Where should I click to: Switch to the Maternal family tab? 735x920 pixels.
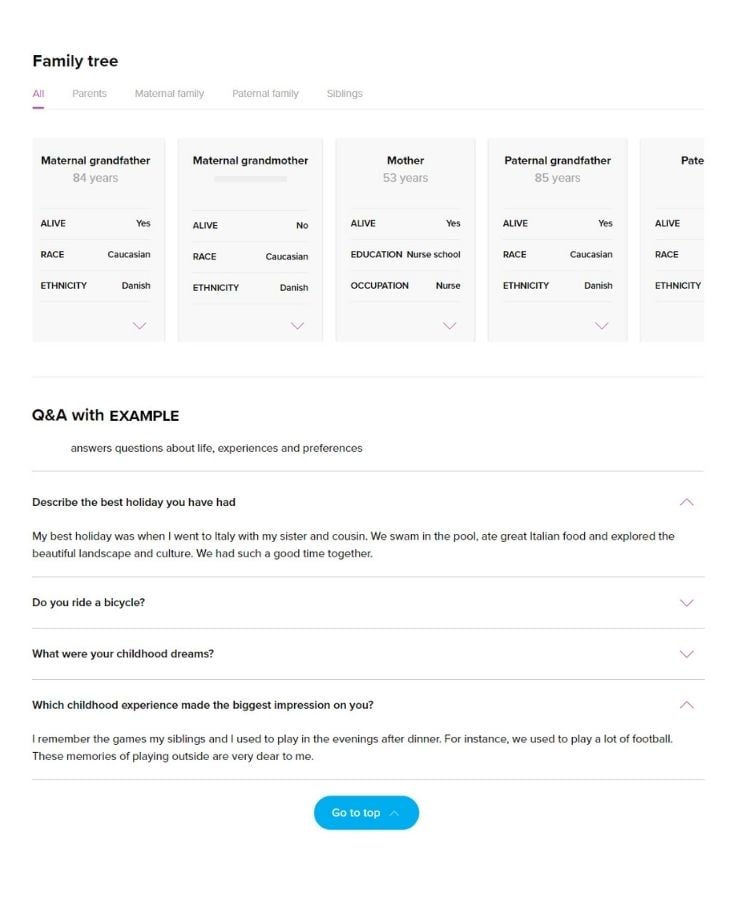pos(169,93)
